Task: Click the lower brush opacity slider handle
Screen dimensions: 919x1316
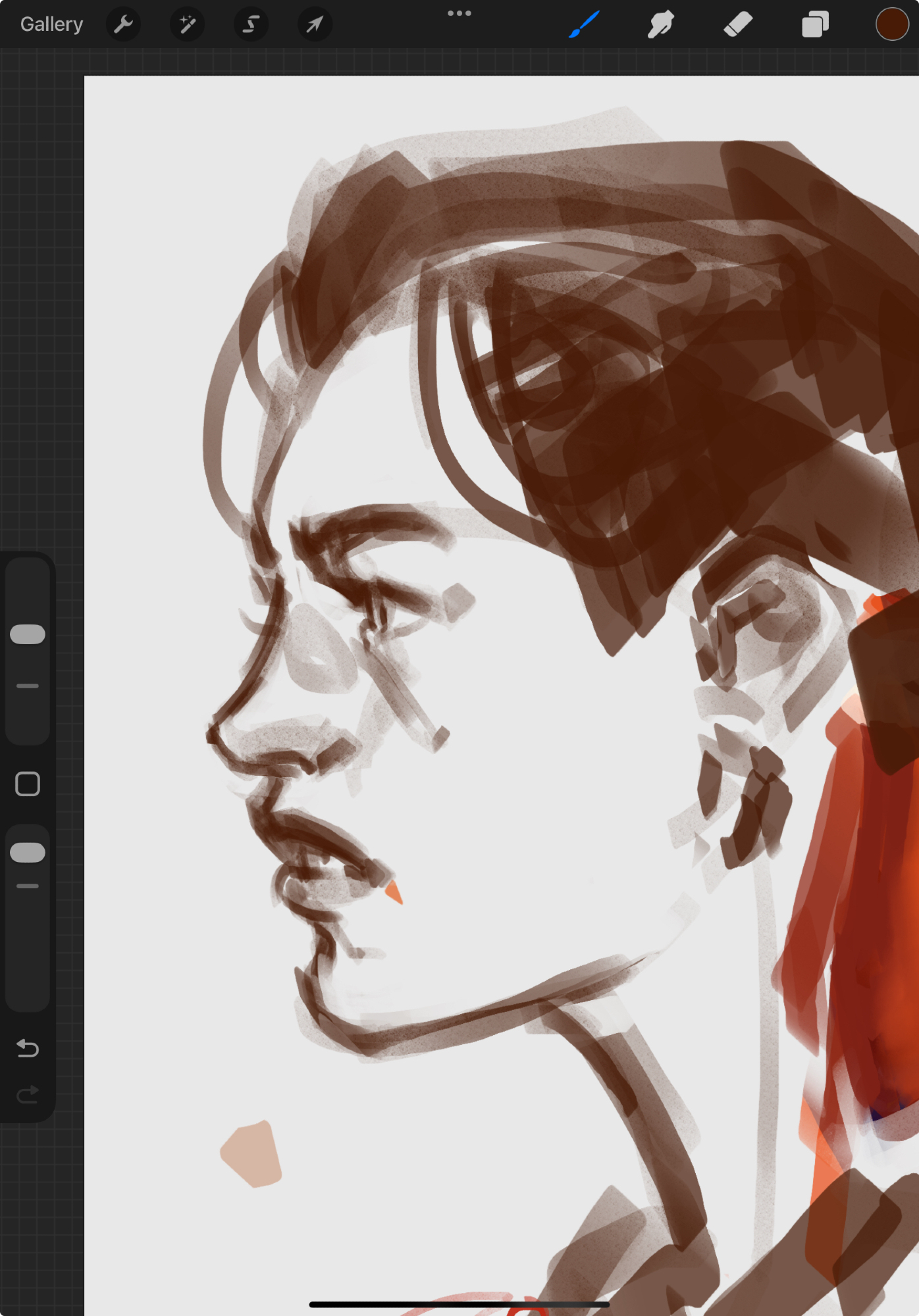Action: click(28, 852)
